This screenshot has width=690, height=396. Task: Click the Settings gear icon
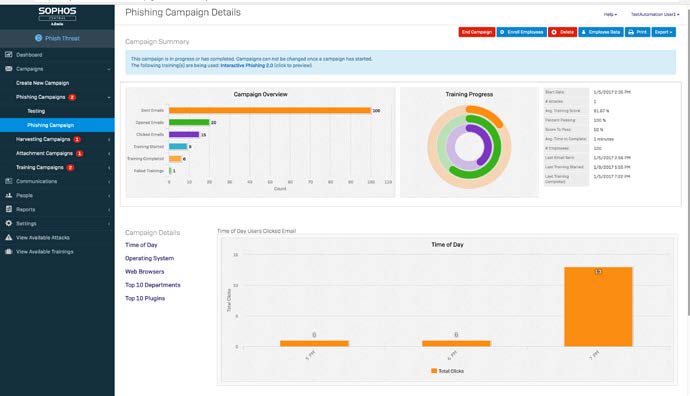[8, 224]
